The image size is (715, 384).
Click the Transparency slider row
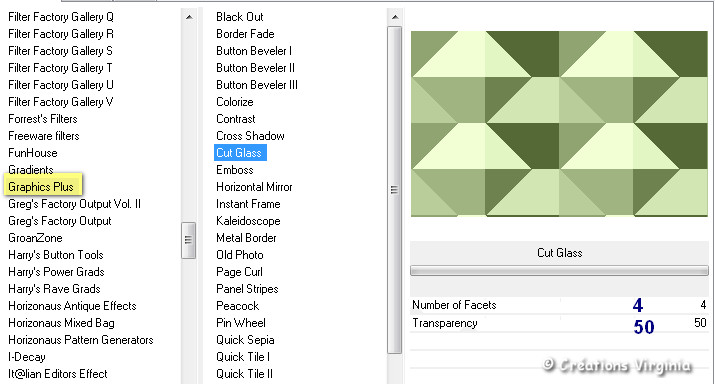(559, 323)
